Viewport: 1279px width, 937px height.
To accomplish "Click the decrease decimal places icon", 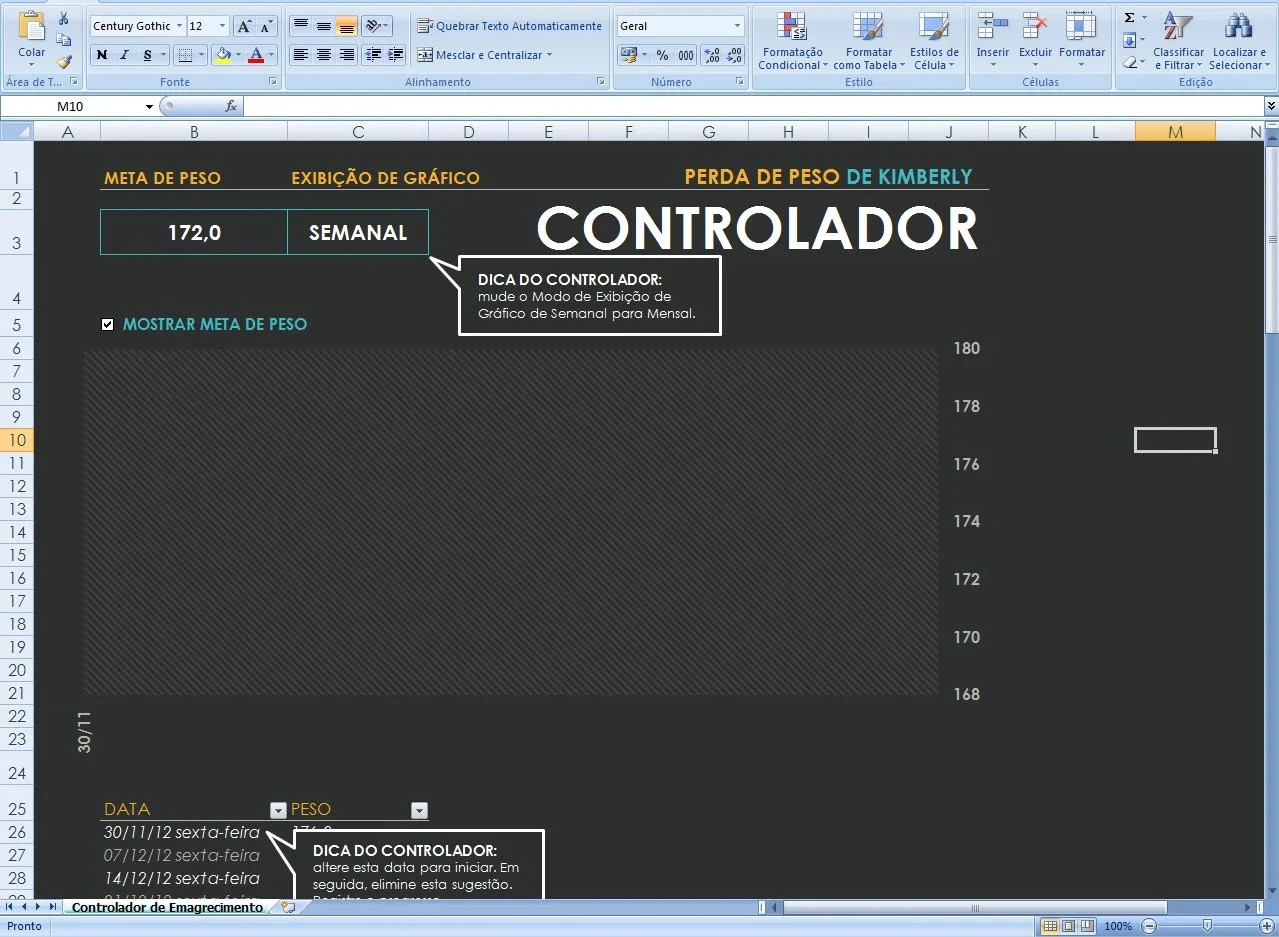I will click(734, 55).
